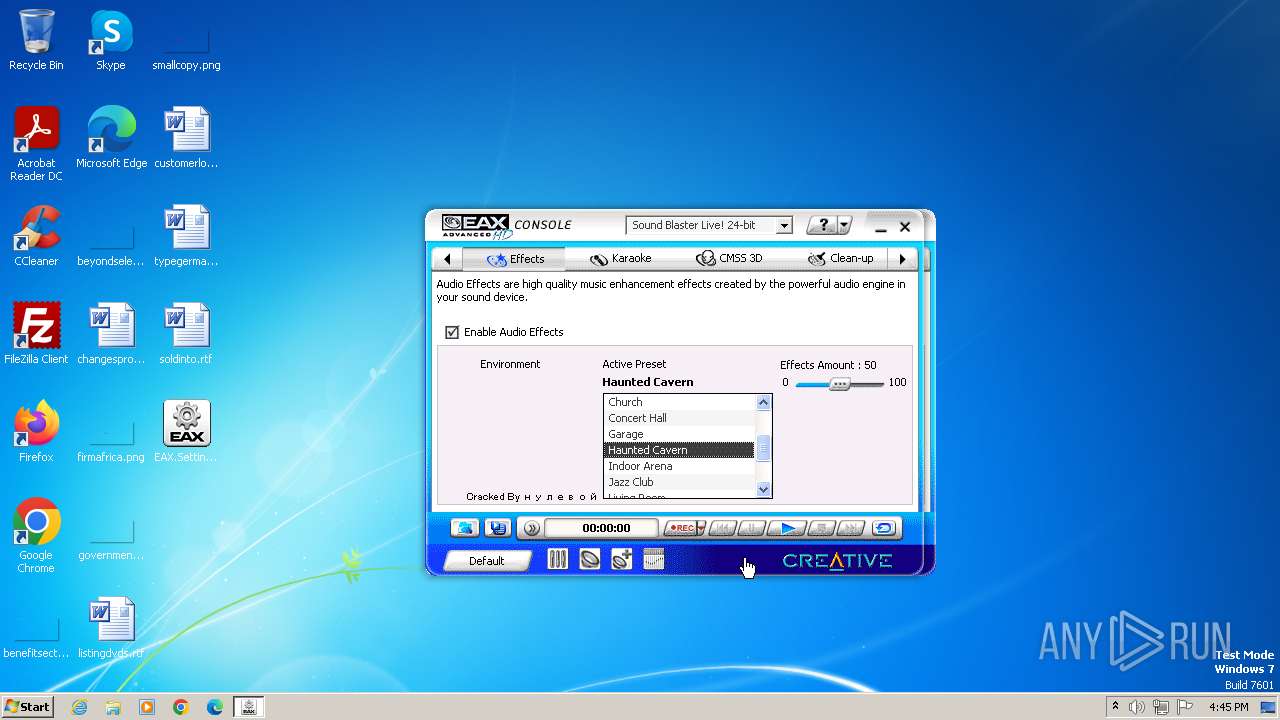Image resolution: width=1280 pixels, height=720 pixels.
Task: Open the Firefox desktop shortcut
Action: click(36, 432)
